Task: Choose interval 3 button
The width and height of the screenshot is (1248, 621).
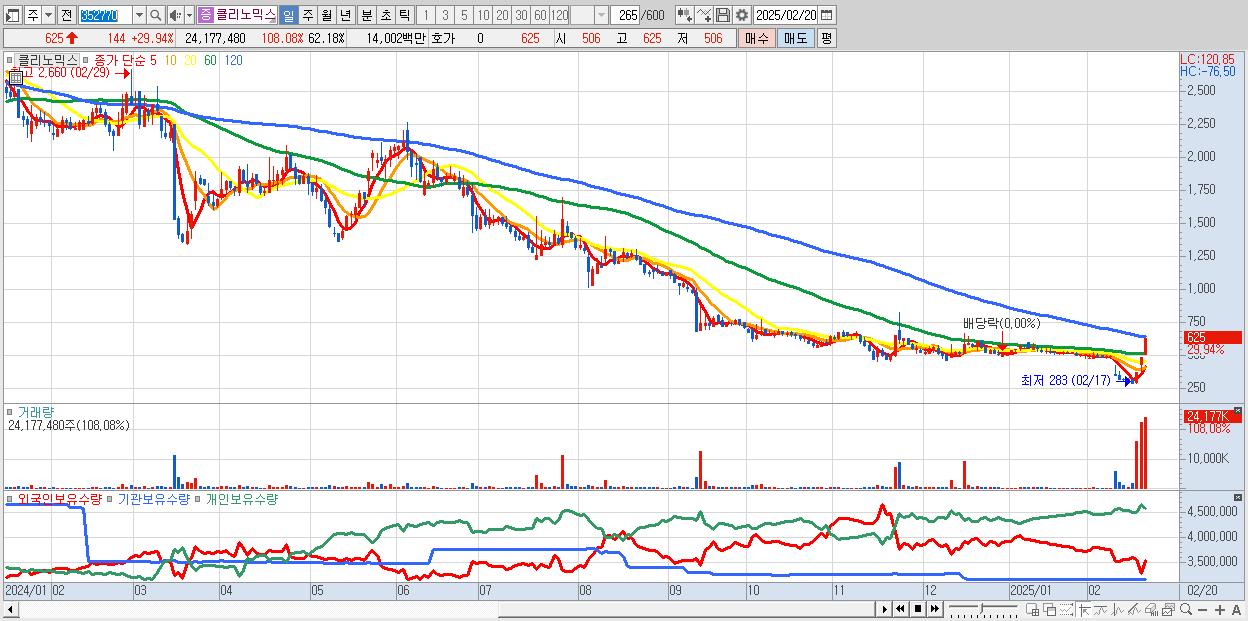Action: (445, 15)
